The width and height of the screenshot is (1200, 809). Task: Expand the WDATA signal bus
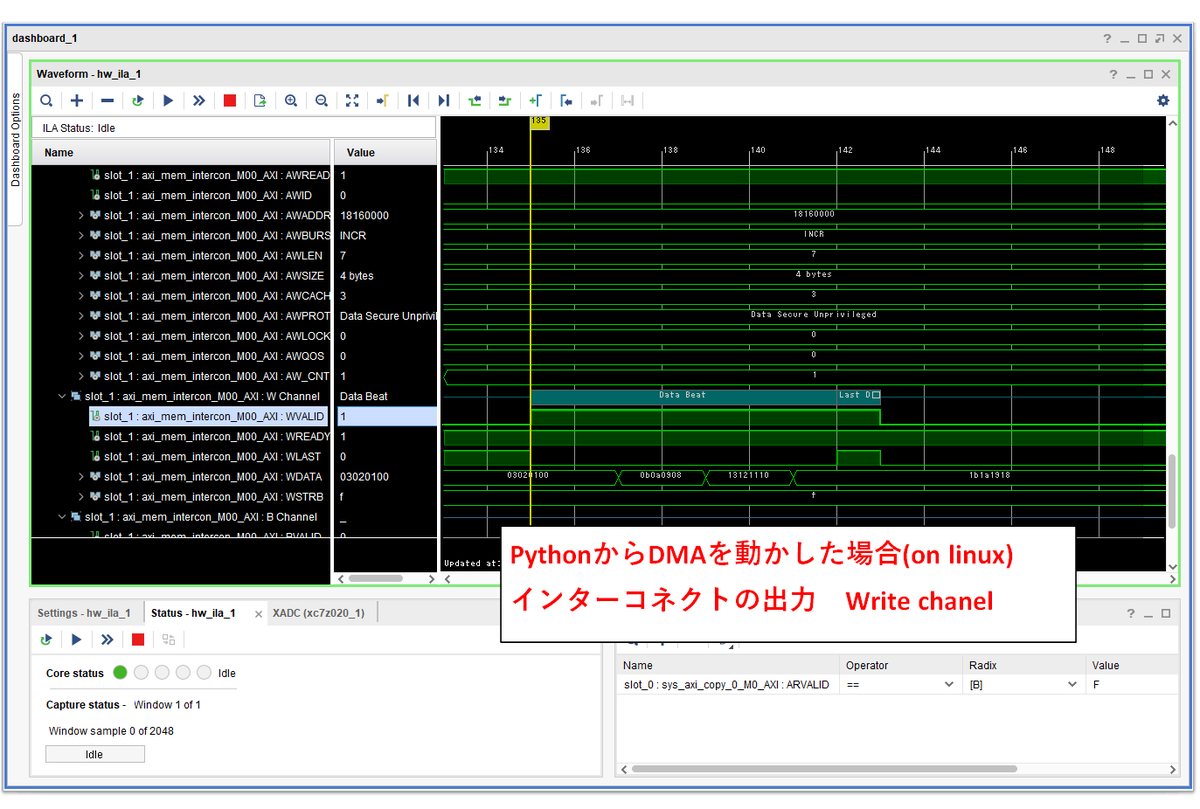coord(81,477)
